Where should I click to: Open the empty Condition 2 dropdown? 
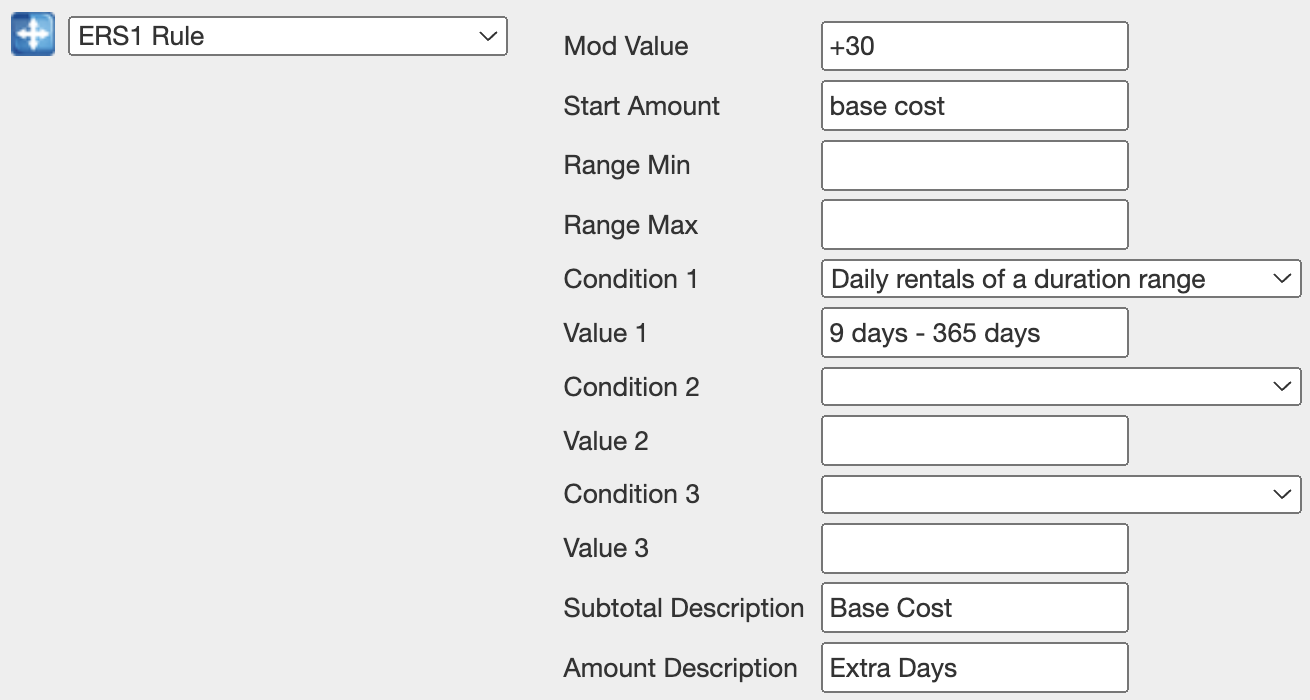pos(1060,387)
